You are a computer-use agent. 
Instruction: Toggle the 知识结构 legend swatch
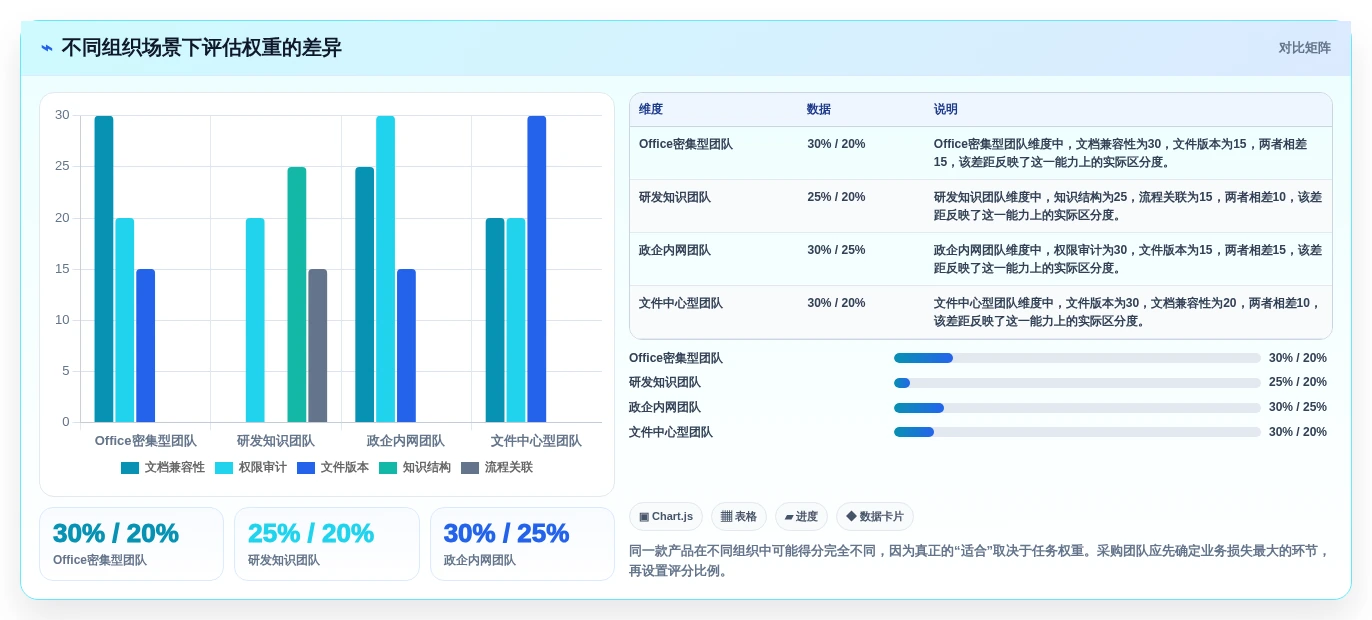(388, 468)
